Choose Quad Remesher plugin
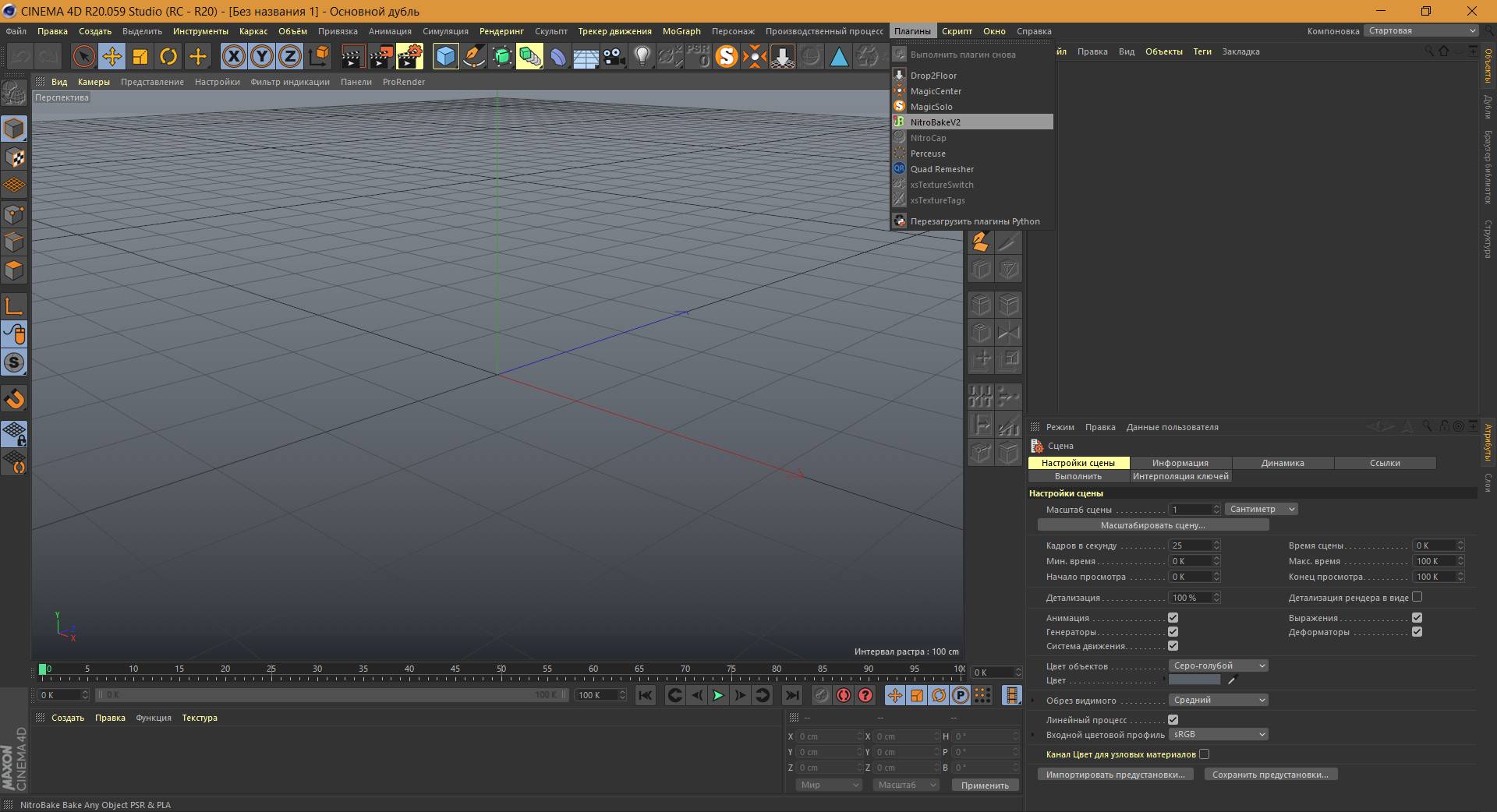The image size is (1497, 812). (x=972, y=169)
